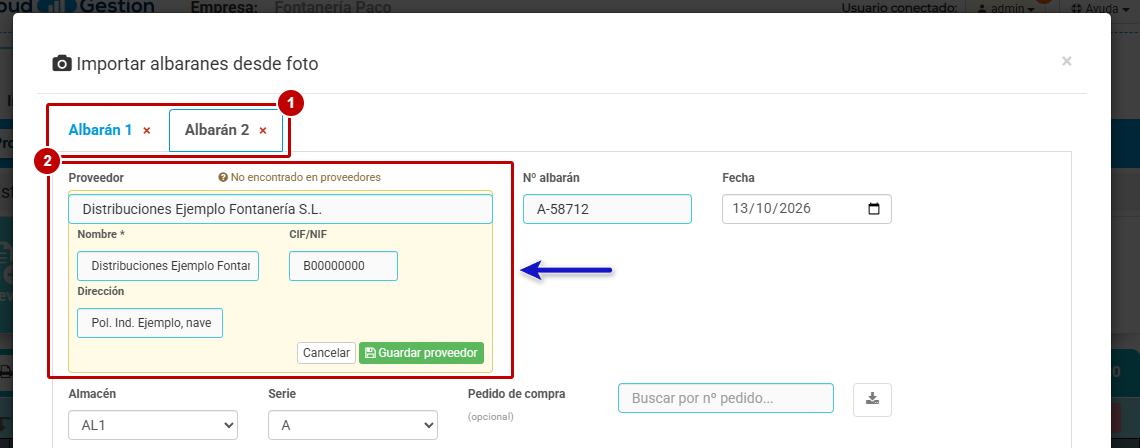This screenshot has height=448, width=1140.
Task: Open the calendar picker icon in Fecha
Action: pos(875,209)
